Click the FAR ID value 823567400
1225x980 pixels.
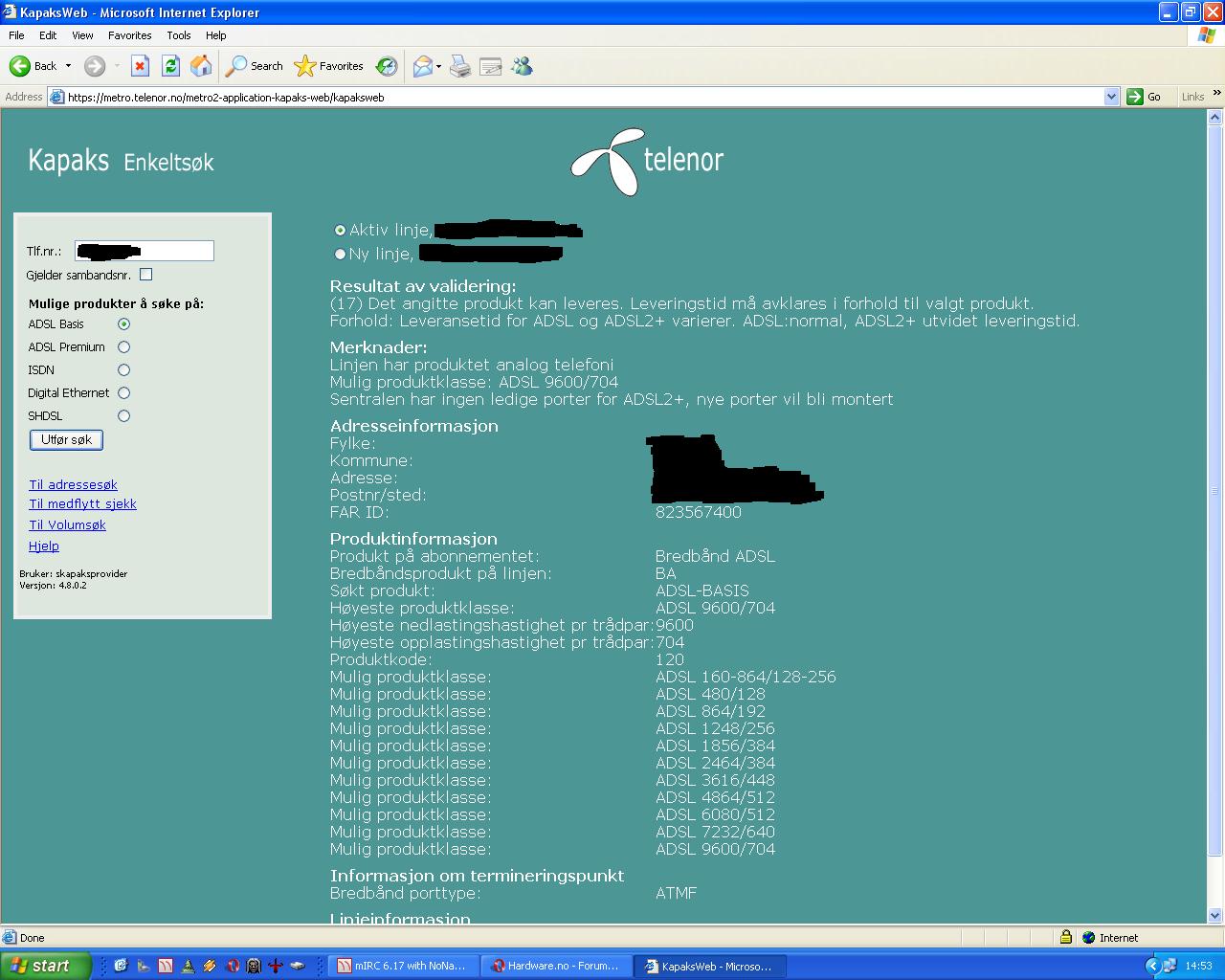point(699,513)
